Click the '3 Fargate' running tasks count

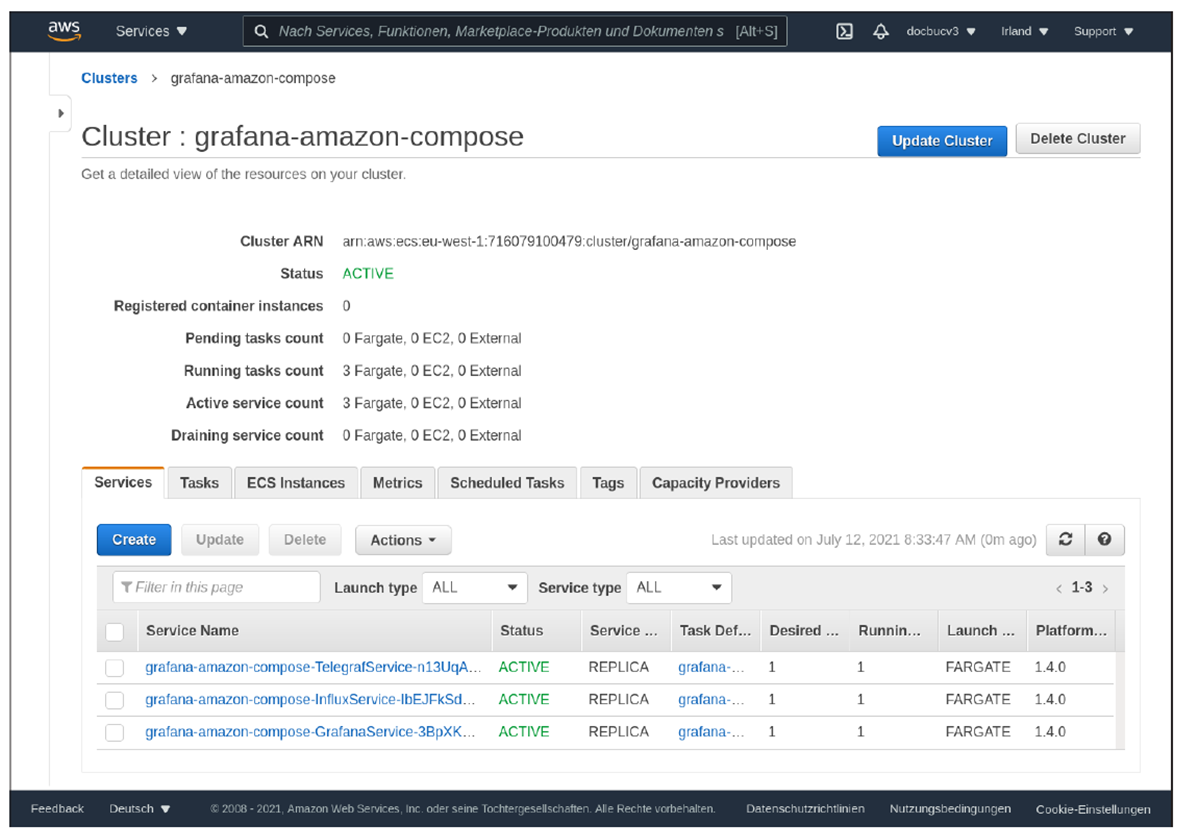pos(372,371)
